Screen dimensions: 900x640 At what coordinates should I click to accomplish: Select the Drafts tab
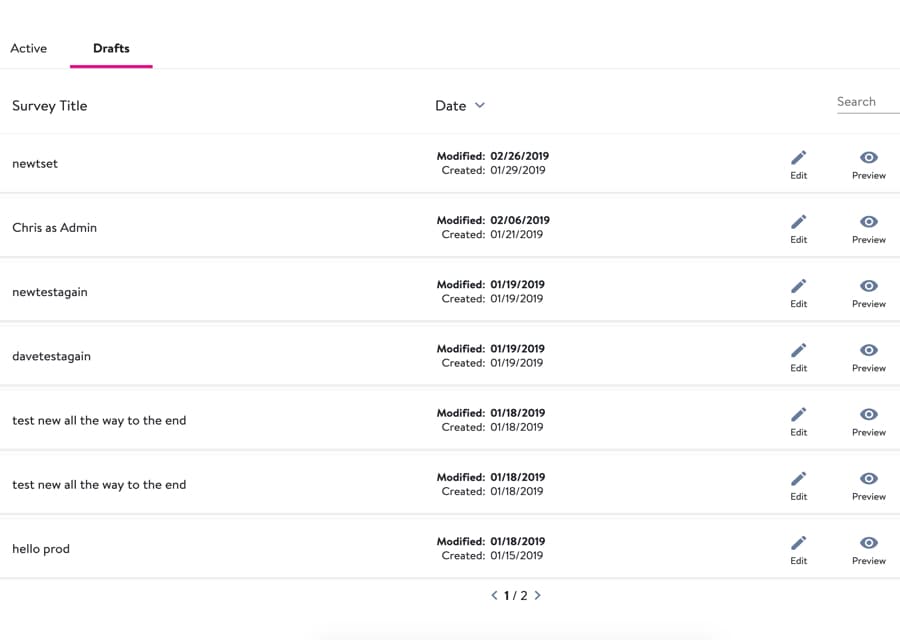click(x=111, y=48)
